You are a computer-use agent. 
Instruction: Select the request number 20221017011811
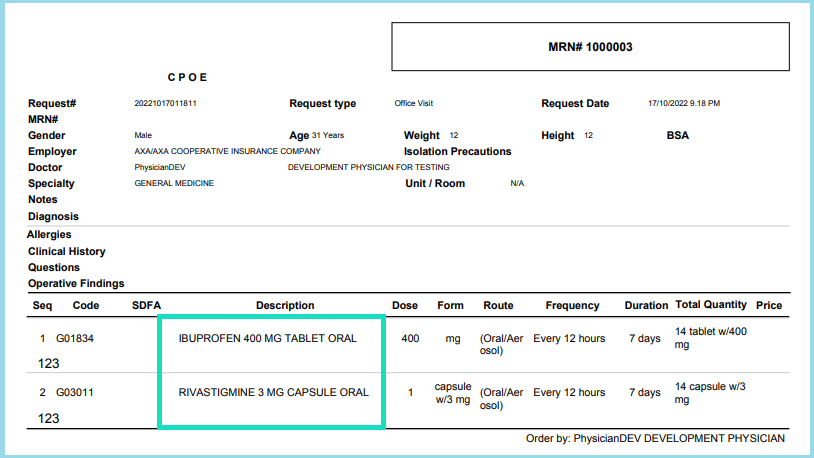(165, 104)
